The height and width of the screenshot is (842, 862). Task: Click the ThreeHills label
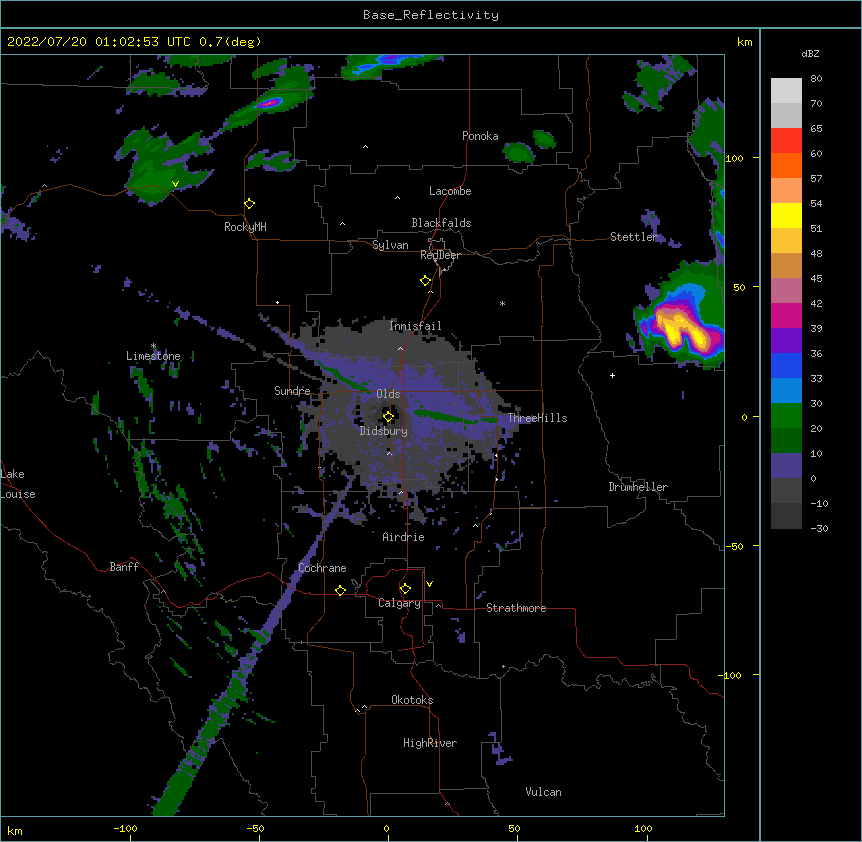coord(537,418)
